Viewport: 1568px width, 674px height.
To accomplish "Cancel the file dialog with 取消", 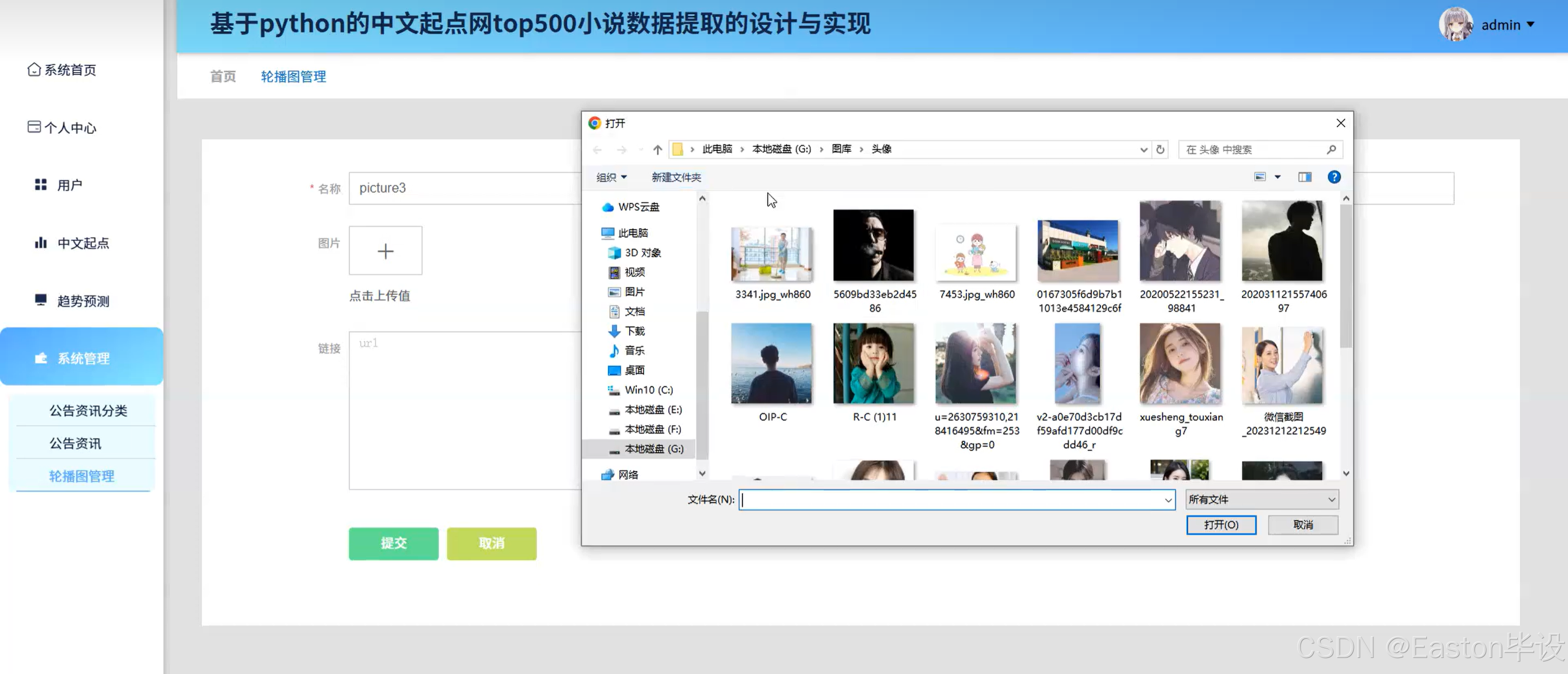I will pos(1302,525).
